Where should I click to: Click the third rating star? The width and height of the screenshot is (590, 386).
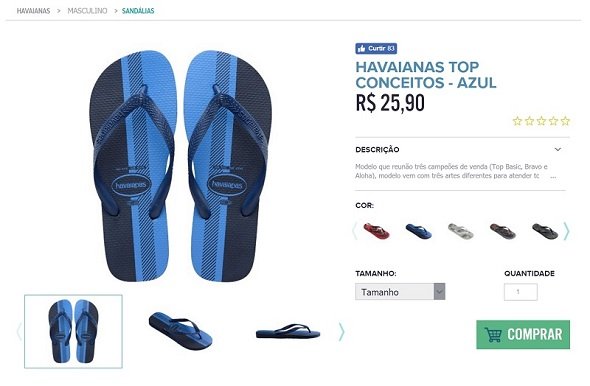tap(541, 121)
